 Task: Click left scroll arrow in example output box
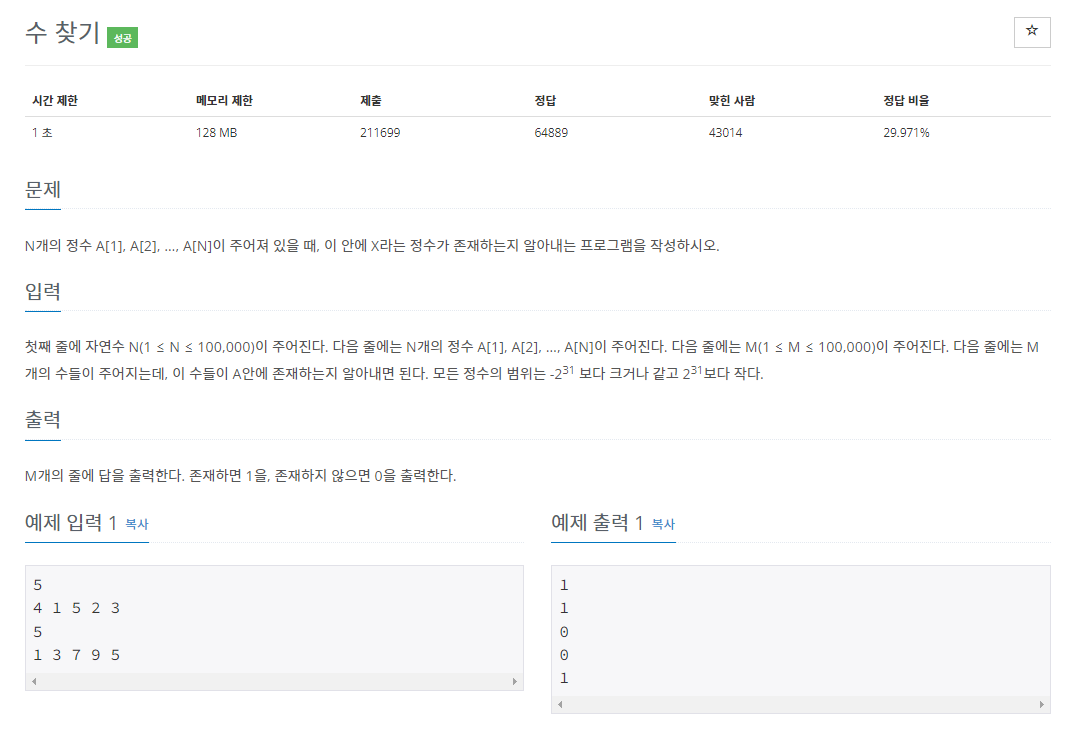click(x=560, y=704)
